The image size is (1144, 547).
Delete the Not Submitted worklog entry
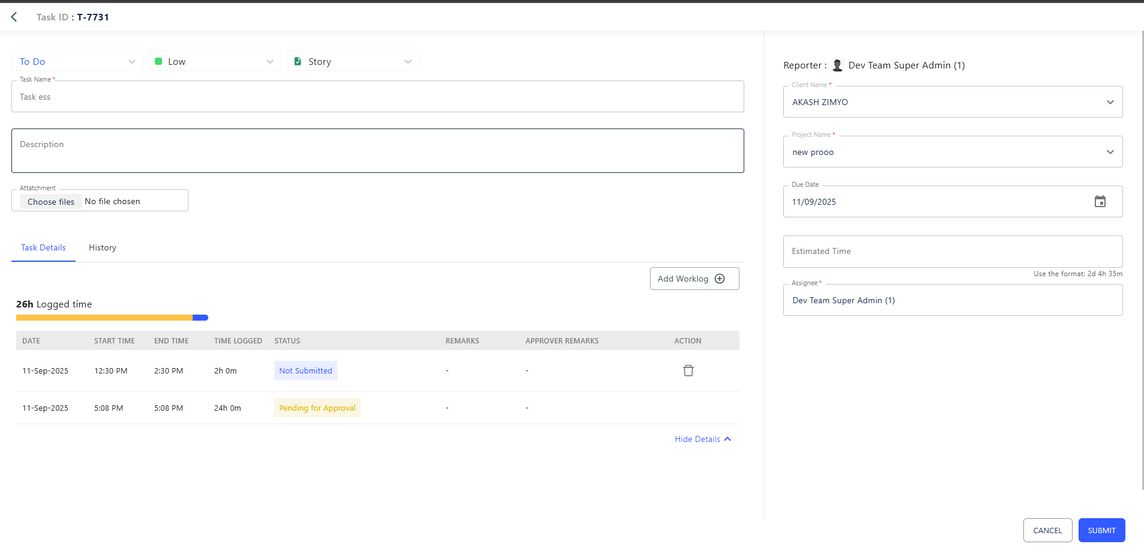point(688,371)
